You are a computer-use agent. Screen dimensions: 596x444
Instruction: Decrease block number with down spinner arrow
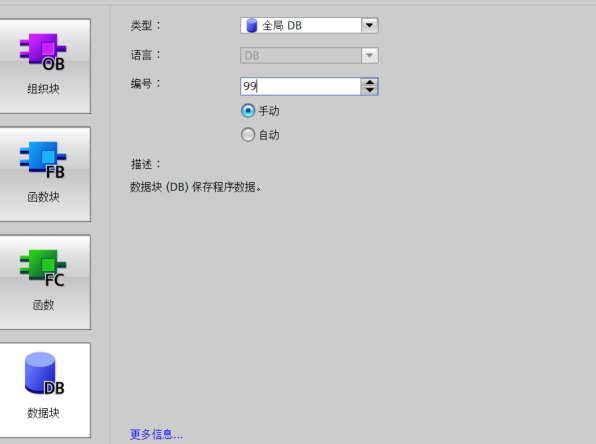click(x=369, y=90)
